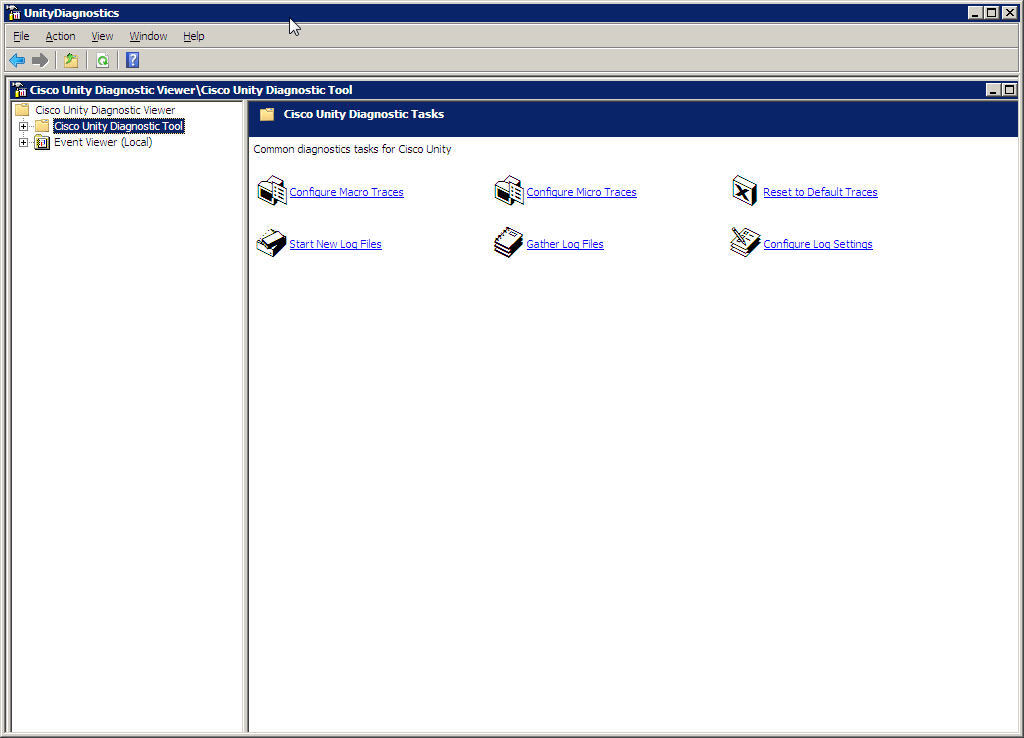Click the Back navigation arrow
Image resolution: width=1024 pixels, height=738 pixels.
pos(16,60)
